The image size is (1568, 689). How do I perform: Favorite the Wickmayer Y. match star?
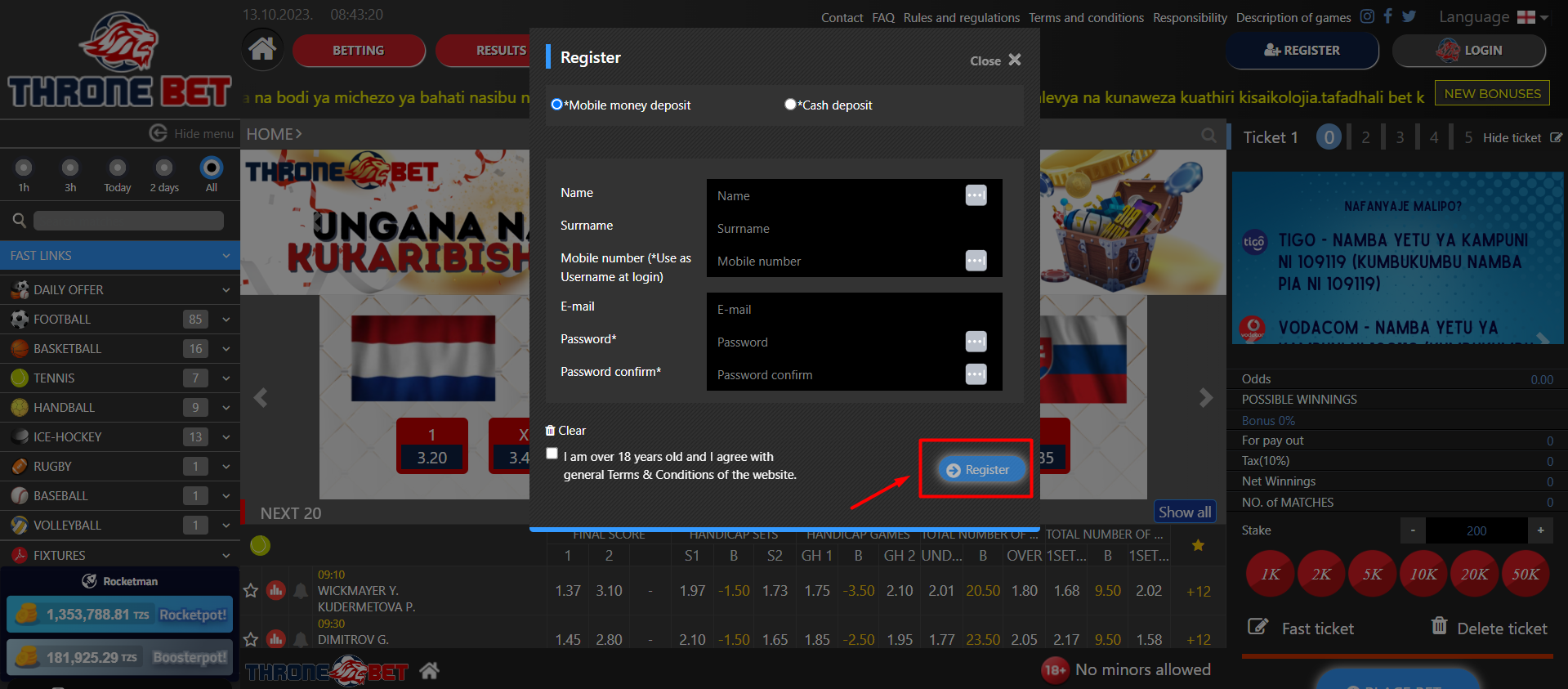click(251, 590)
